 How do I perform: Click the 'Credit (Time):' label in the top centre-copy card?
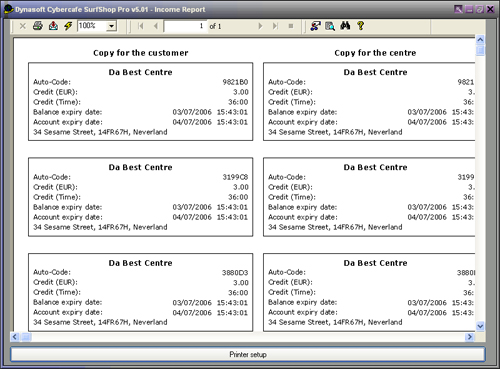(292, 102)
